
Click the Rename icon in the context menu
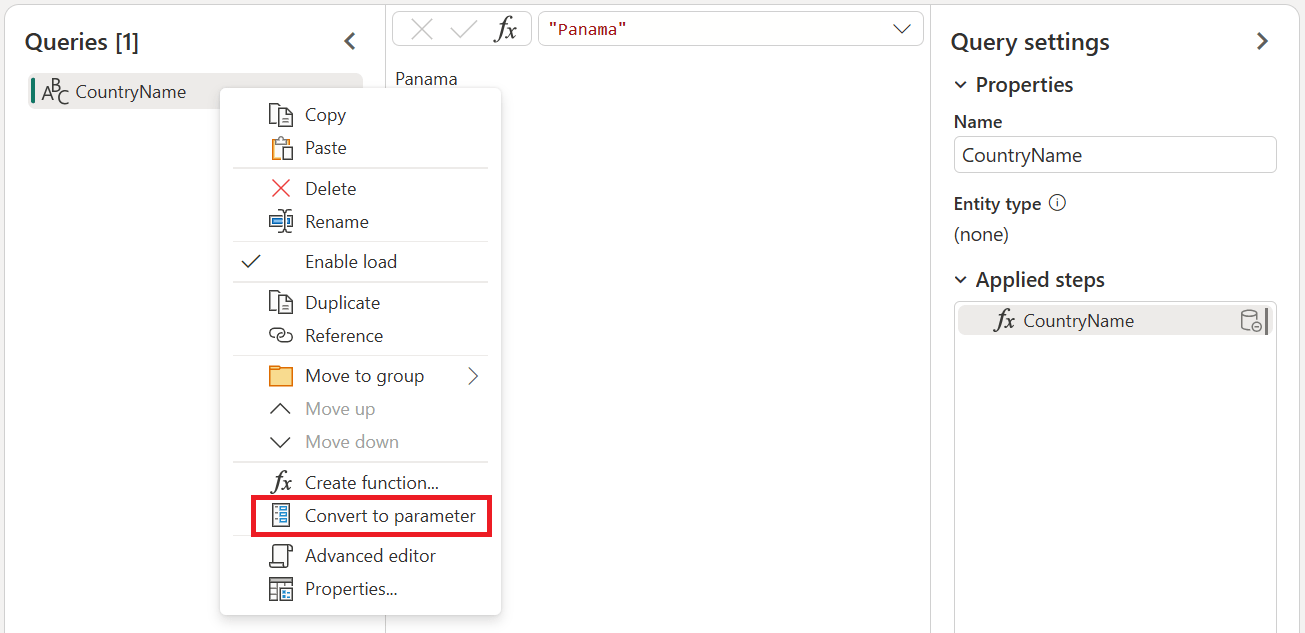tap(283, 221)
